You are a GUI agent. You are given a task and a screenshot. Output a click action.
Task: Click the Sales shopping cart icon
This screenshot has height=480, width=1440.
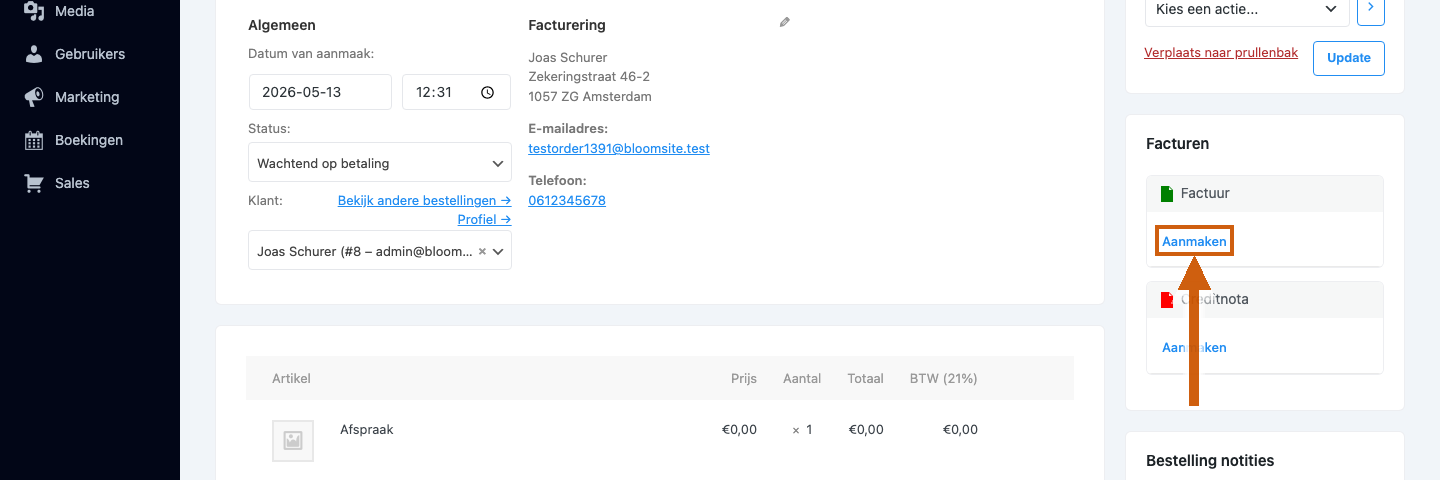34,183
